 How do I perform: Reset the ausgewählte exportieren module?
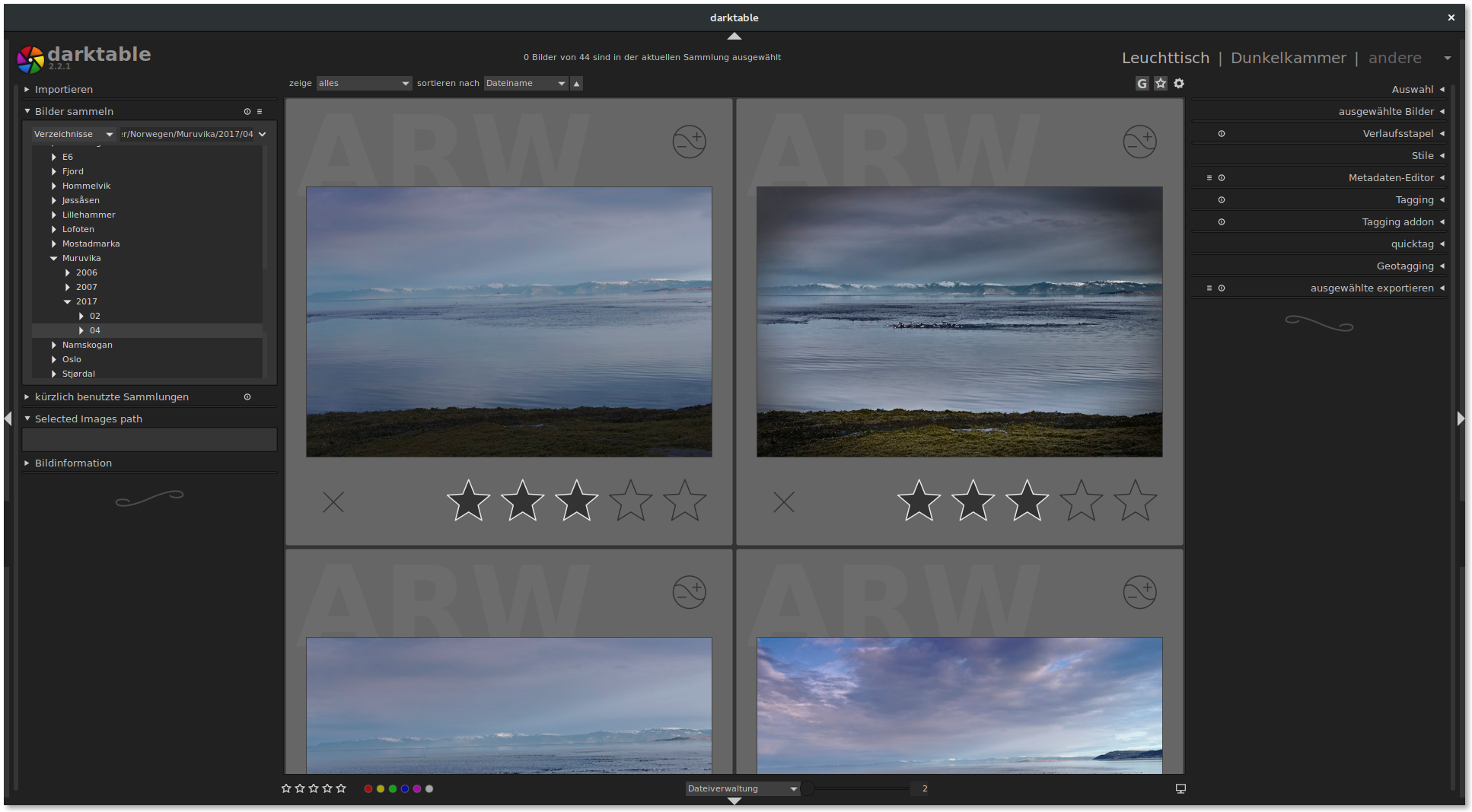coord(1222,288)
